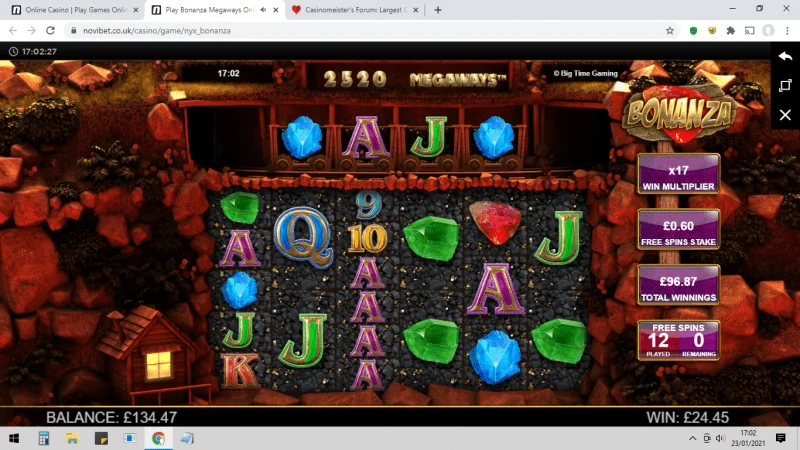Click the gold 10 symbol
This screenshot has width=800, height=450.
click(367, 238)
